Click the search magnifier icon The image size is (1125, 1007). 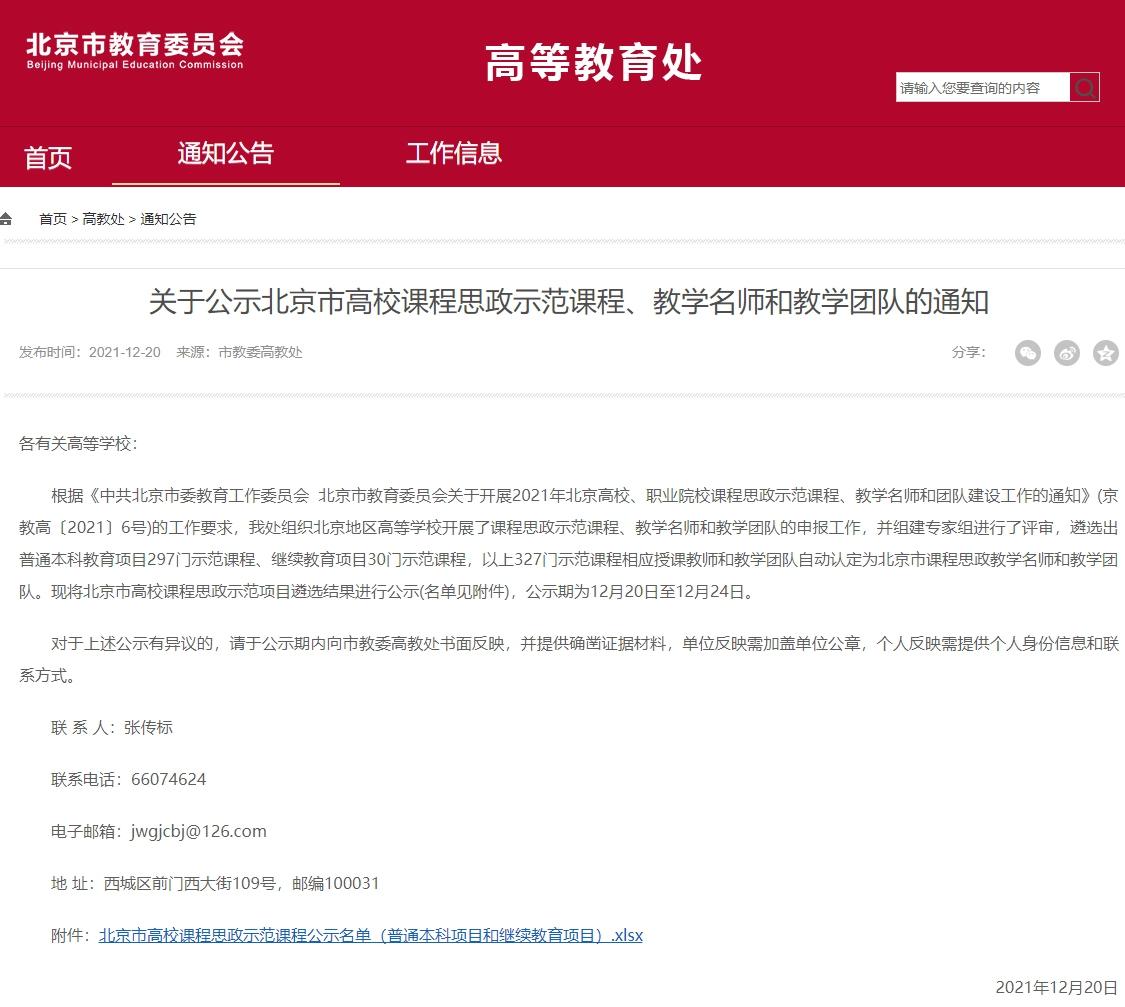[x=1084, y=88]
